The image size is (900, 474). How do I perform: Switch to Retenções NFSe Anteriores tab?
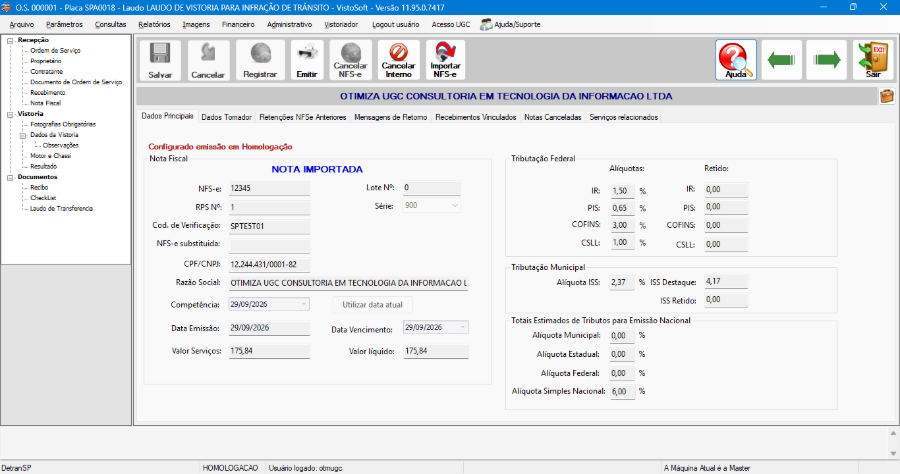[x=302, y=117]
